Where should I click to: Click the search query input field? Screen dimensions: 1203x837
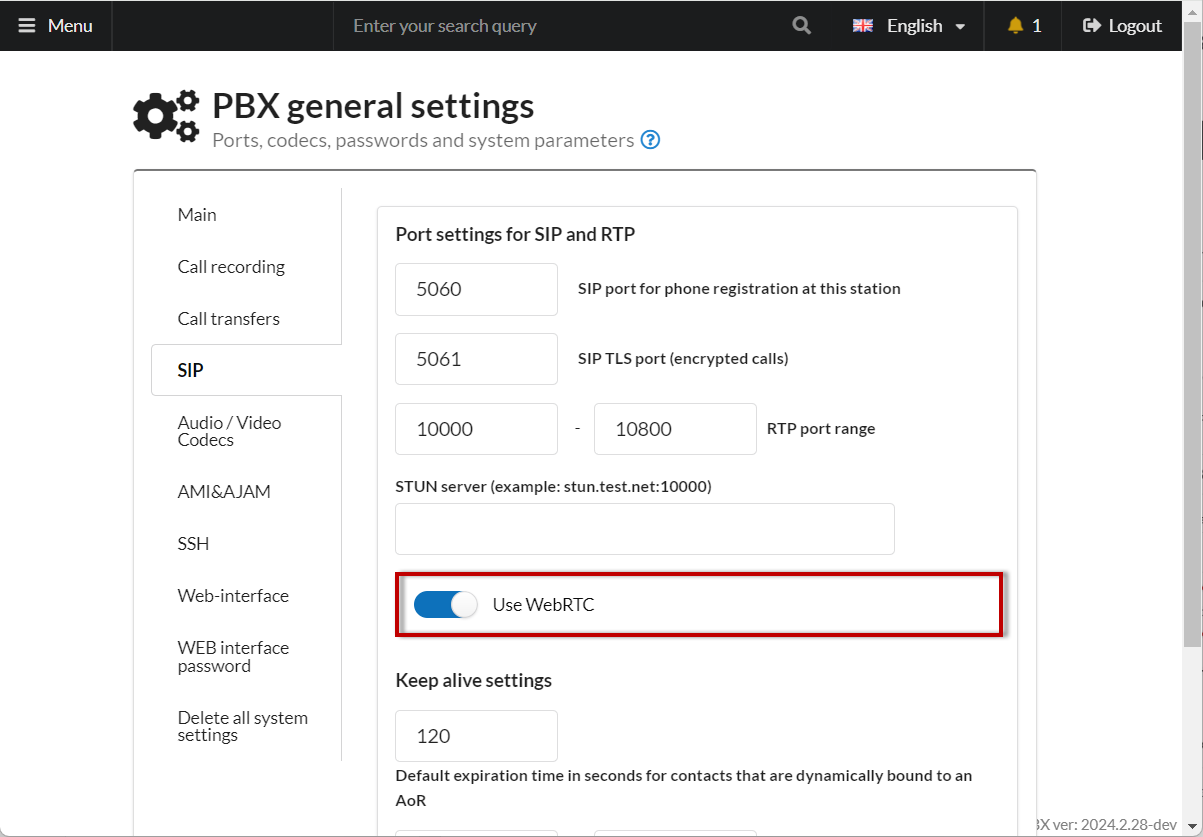point(560,26)
